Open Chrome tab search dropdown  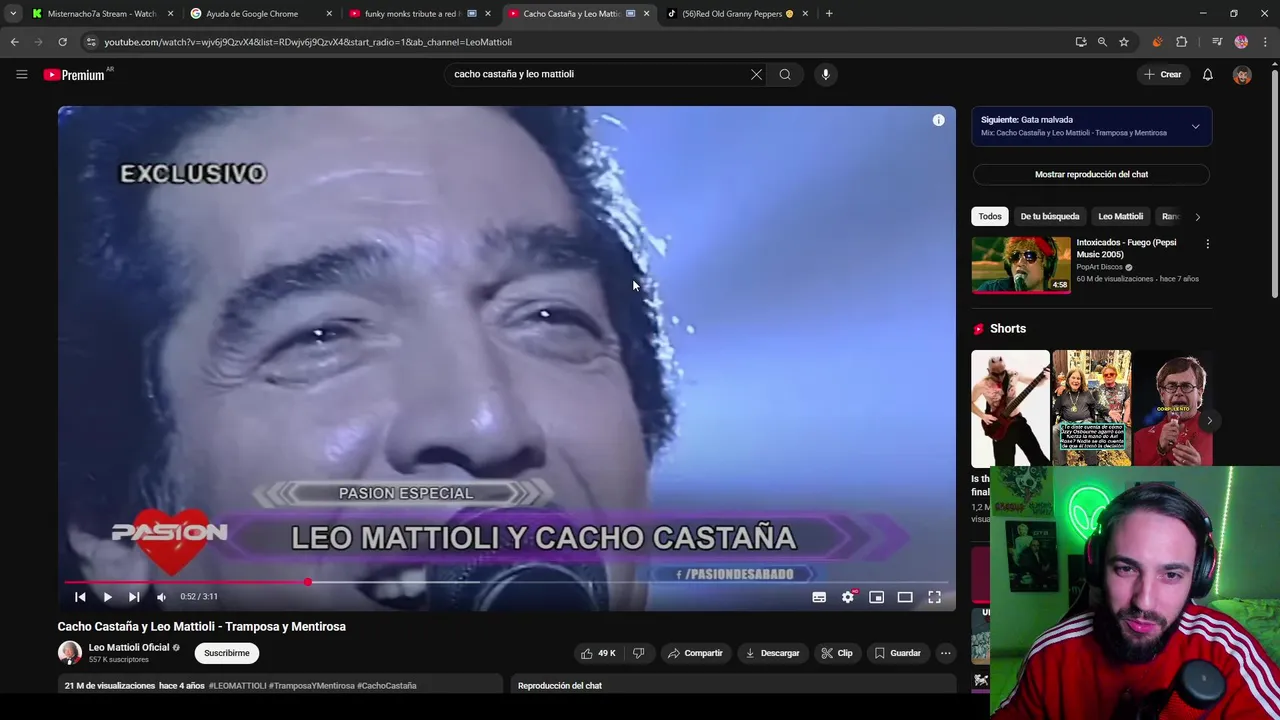(13, 14)
